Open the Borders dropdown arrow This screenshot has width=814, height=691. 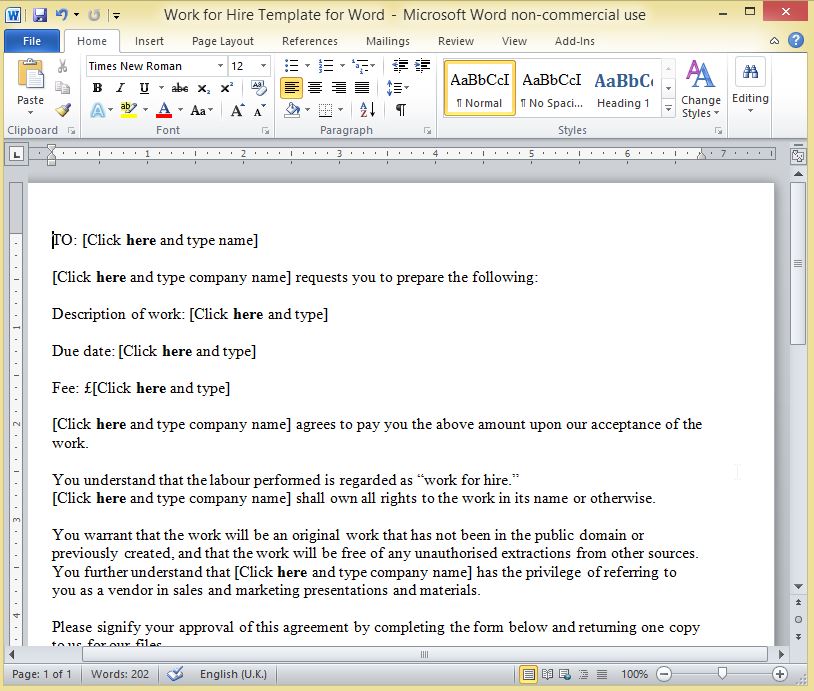coord(341,110)
